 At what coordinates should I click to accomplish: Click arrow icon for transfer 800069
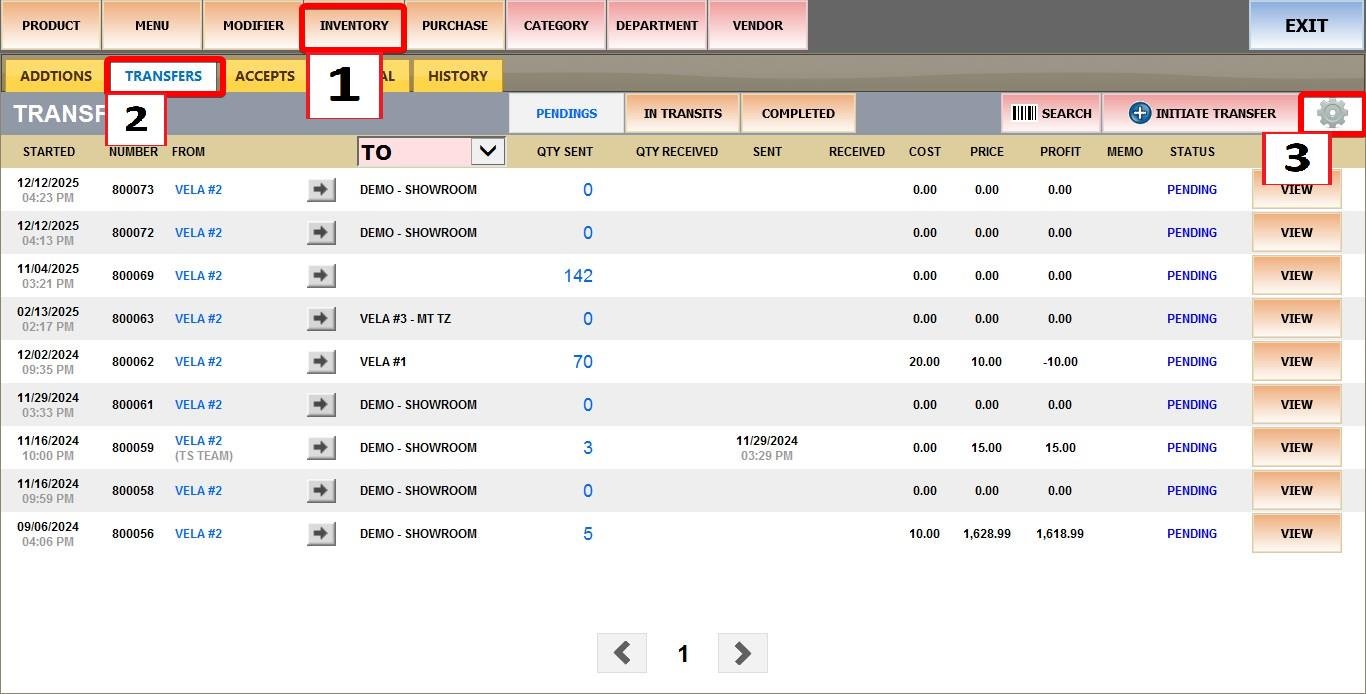click(x=321, y=276)
